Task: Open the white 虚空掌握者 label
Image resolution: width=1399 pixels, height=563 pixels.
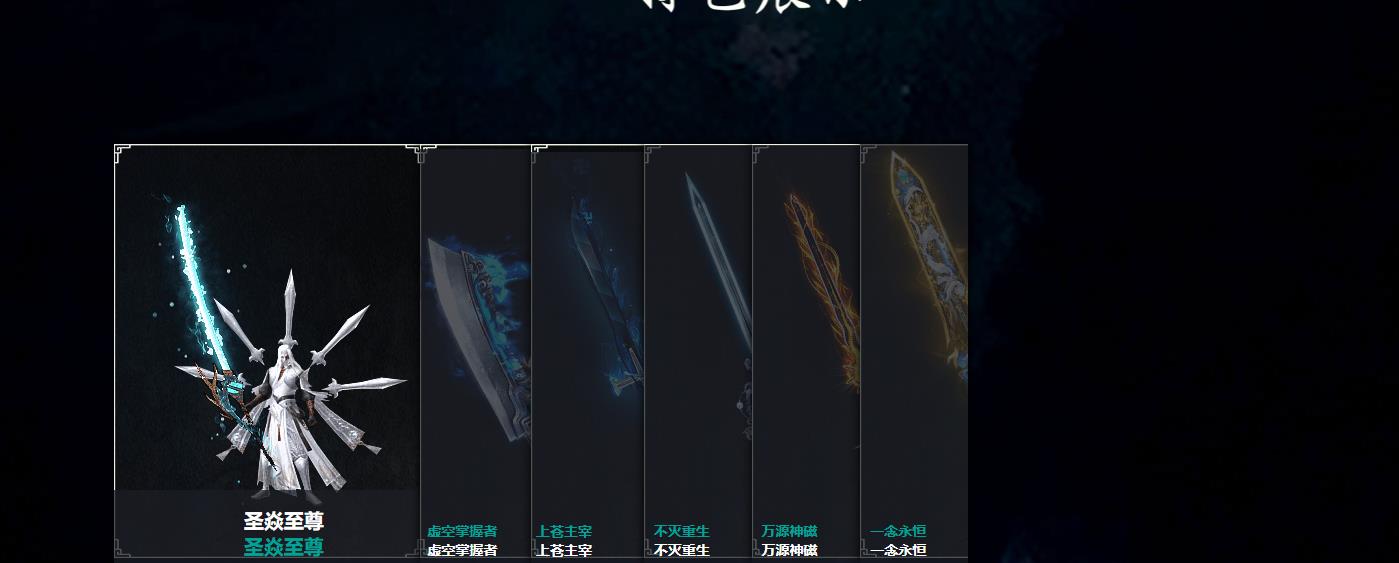Action: click(x=462, y=550)
